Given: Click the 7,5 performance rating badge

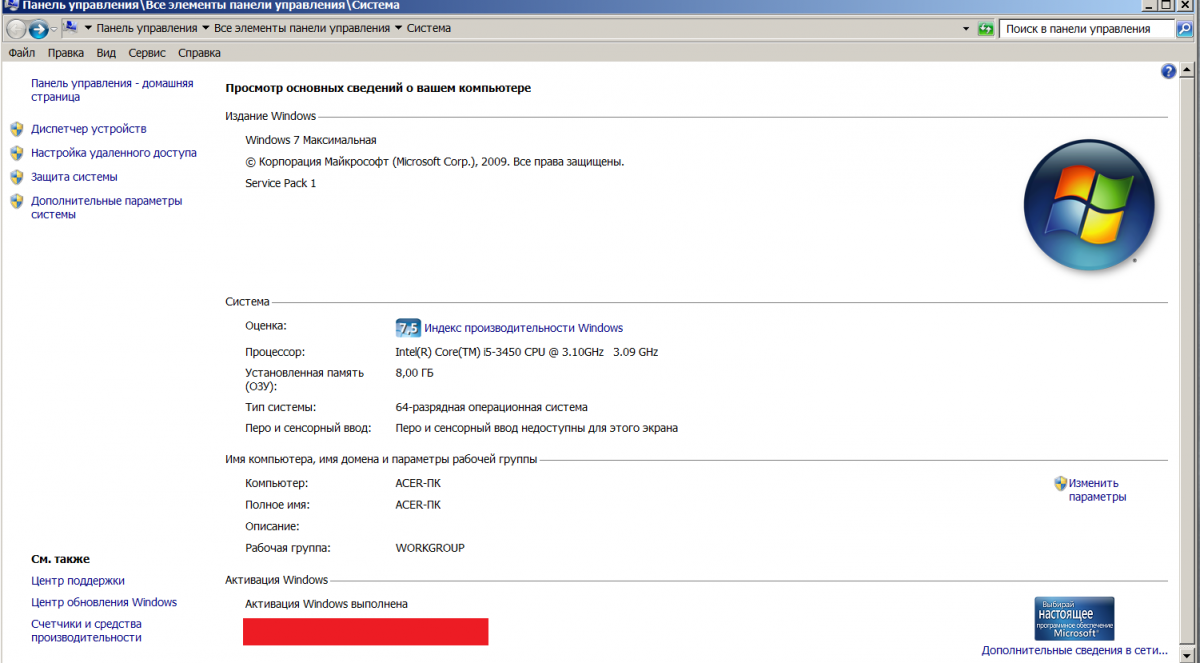Looking at the screenshot, I should click(408, 328).
